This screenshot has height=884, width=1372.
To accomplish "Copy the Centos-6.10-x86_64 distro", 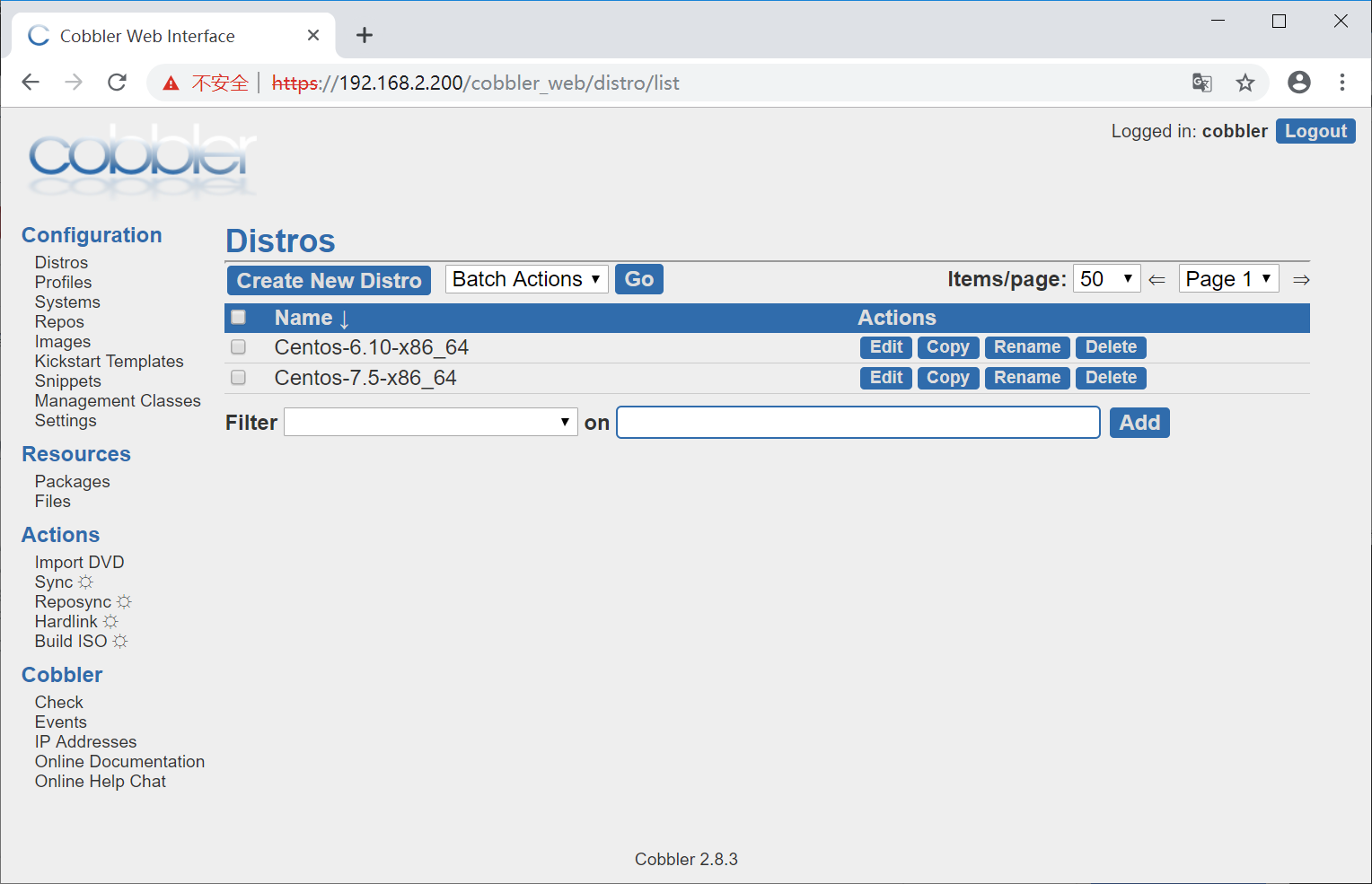I will point(948,347).
